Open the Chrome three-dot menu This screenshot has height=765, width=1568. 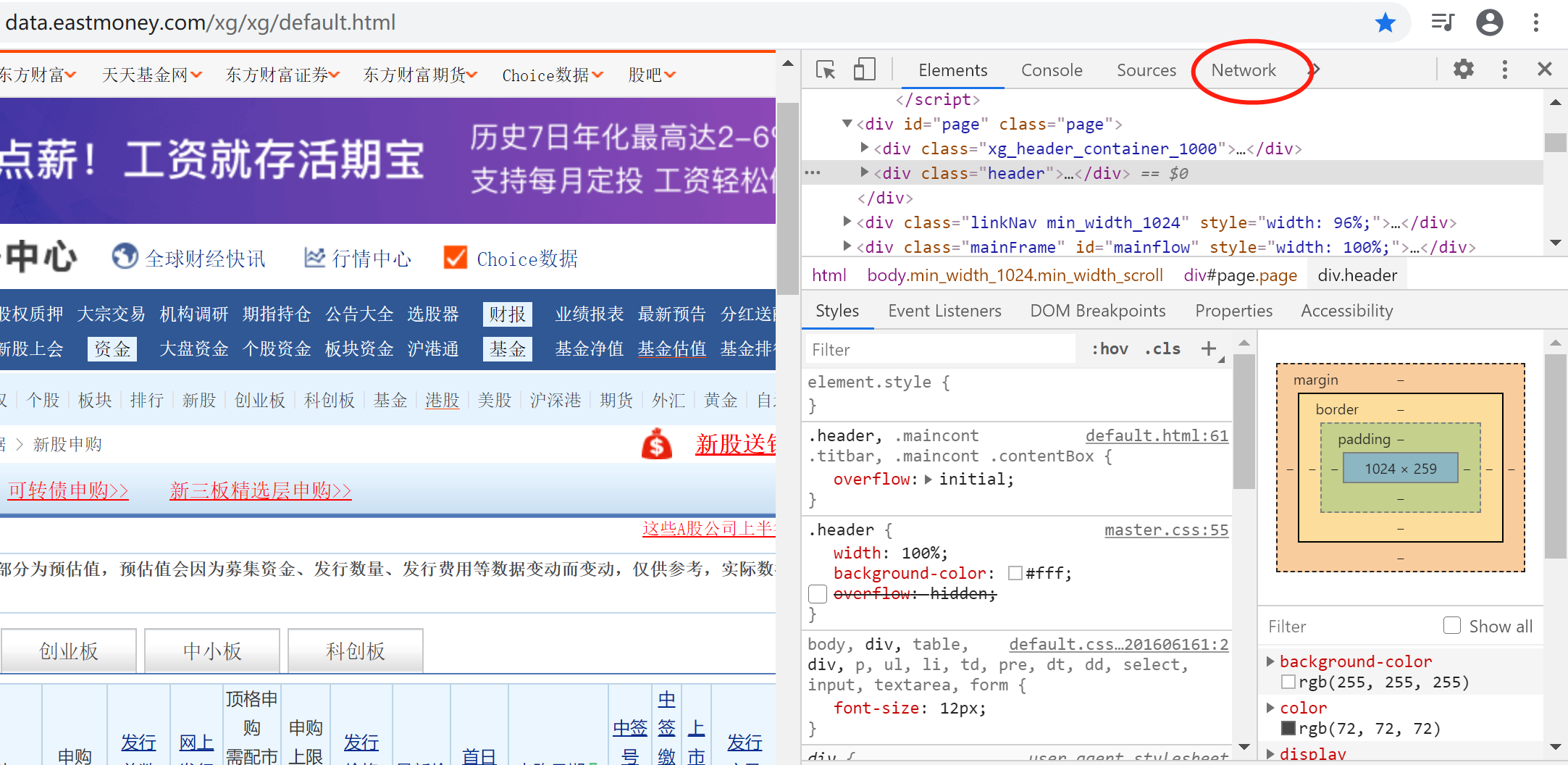(1536, 22)
